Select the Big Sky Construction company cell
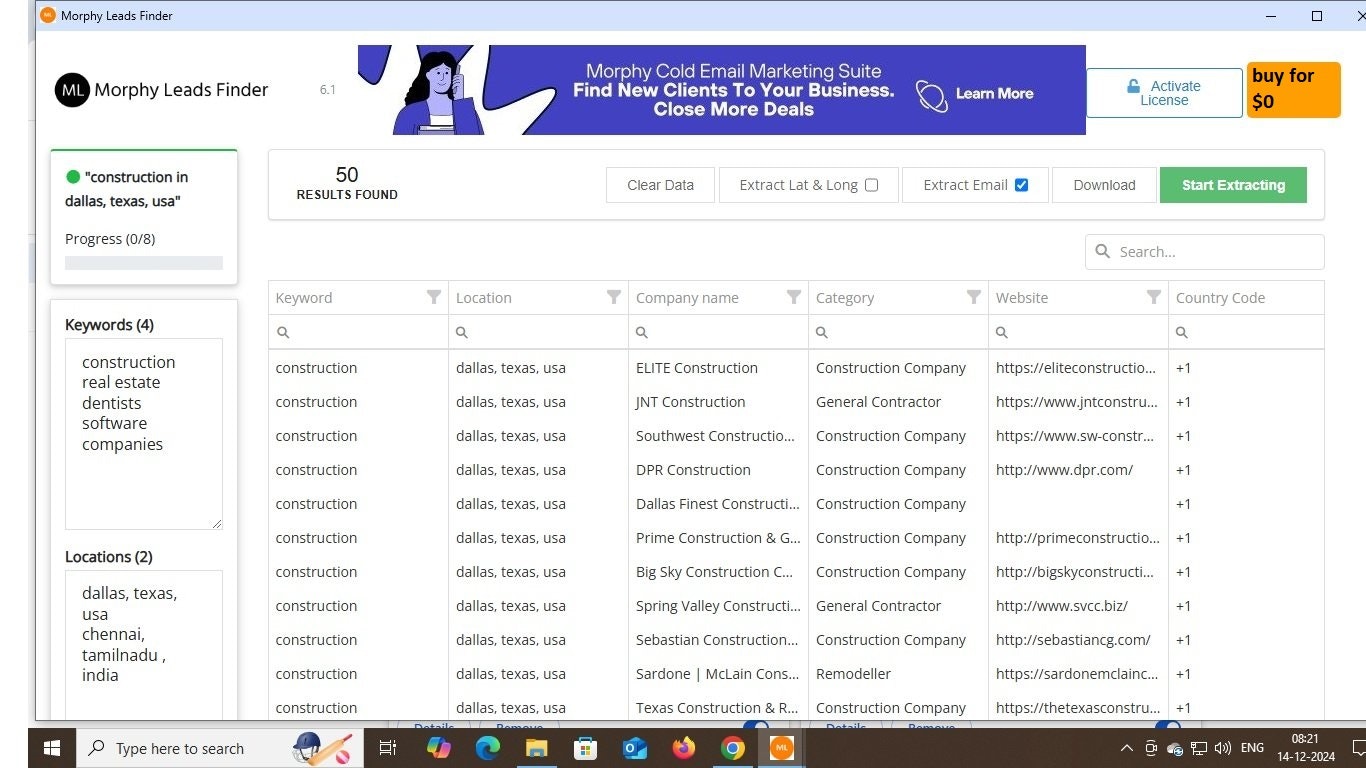This screenshot has height=768, width=1366. tap(718, 572)
